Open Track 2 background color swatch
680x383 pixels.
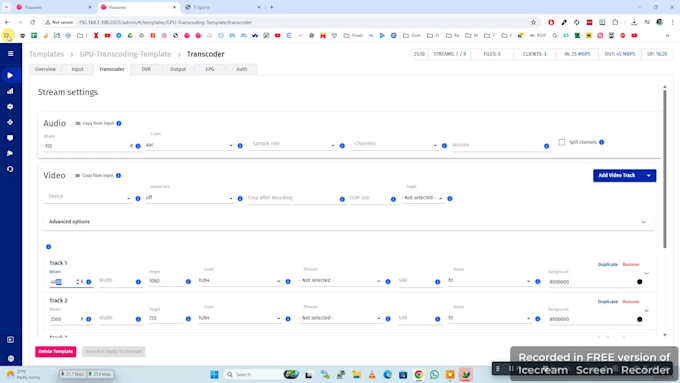click(x=640, y=319)
